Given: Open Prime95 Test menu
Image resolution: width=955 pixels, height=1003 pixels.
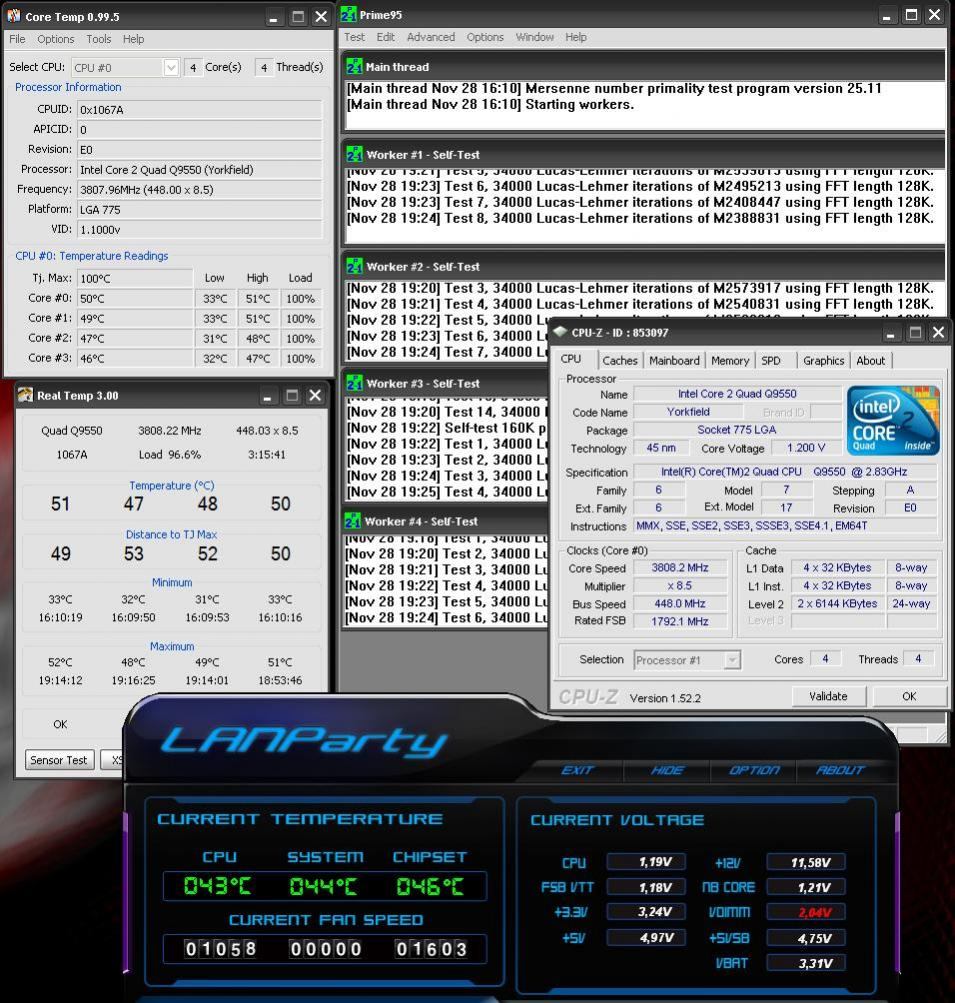Looking at the screenshot, I should coord(354,37).
